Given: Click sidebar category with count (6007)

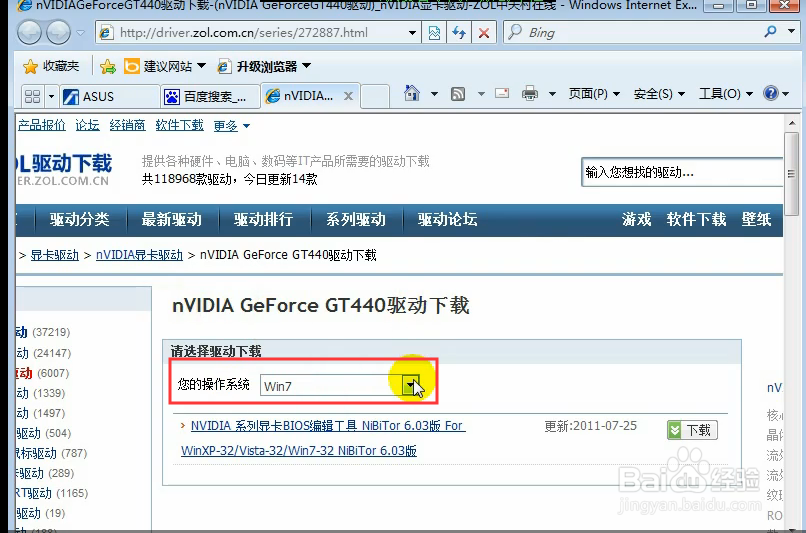Looking at the screenshot, I should (43, 373).
